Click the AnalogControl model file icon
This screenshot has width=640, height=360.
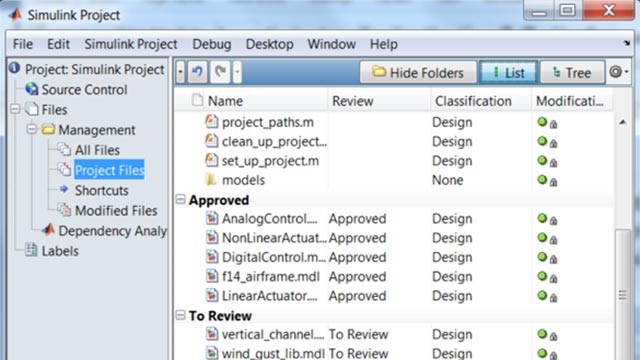[211, 218]
